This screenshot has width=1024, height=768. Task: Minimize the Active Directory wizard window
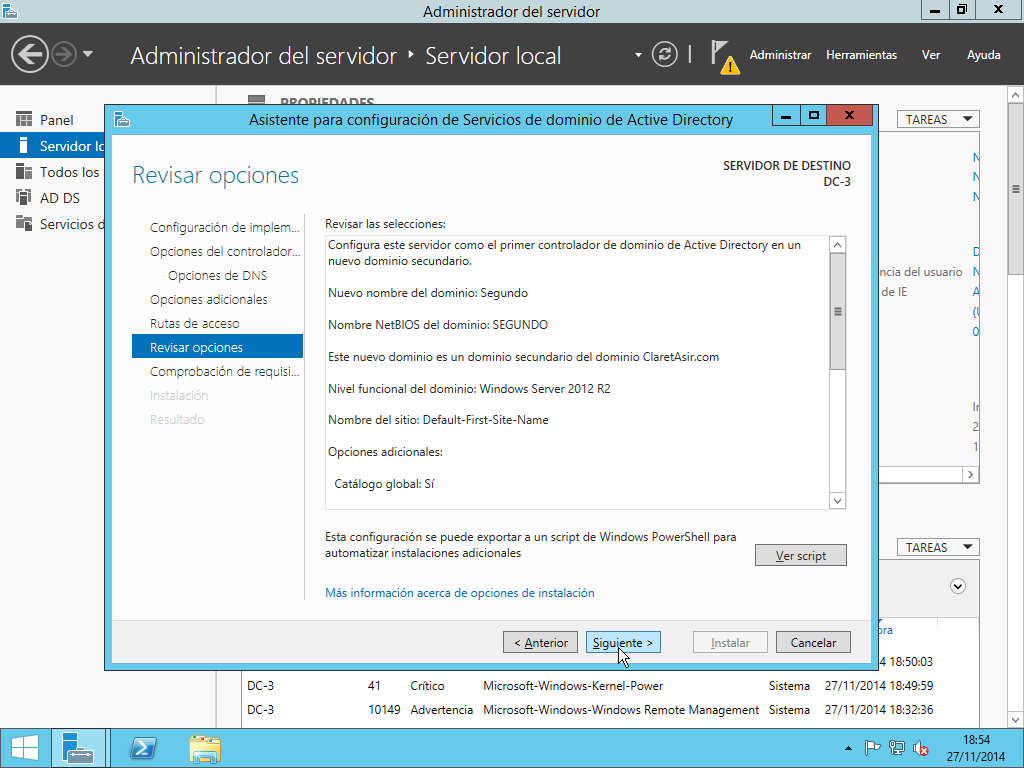[786, 116]
